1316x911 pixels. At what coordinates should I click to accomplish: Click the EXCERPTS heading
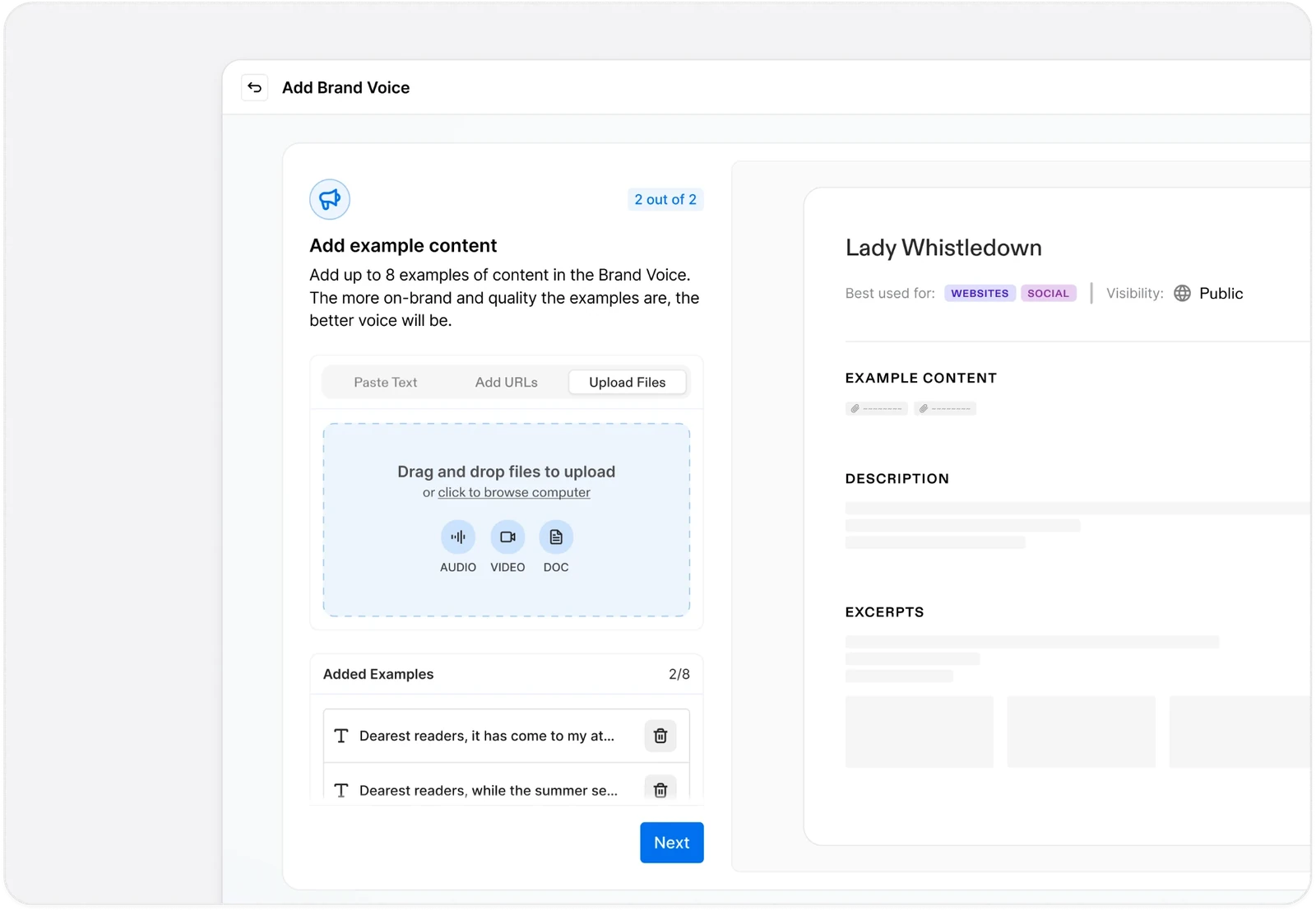885,611
